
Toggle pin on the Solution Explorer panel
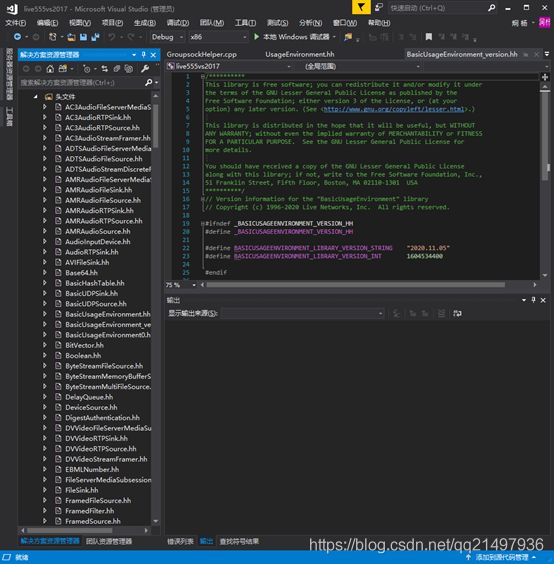click(x=144, y=55)
